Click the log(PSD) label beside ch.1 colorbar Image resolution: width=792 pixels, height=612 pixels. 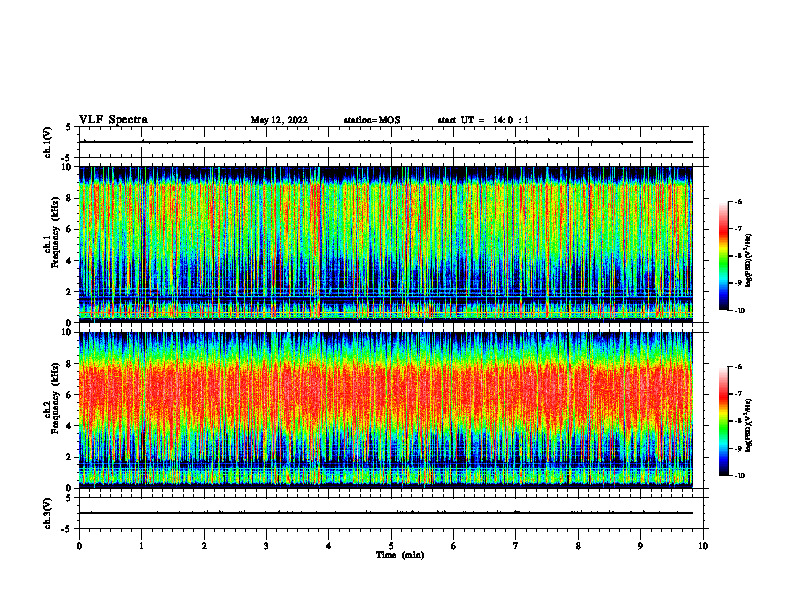749,261
